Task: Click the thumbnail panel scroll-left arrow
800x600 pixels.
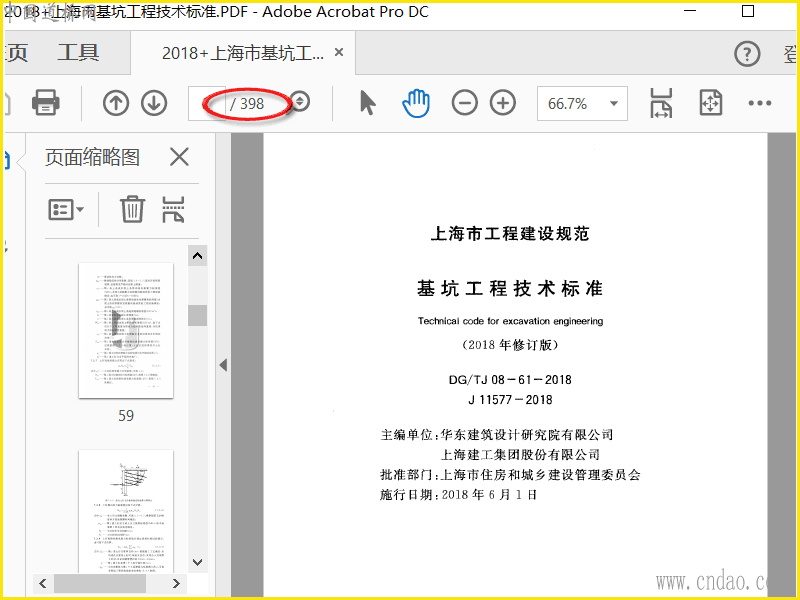Action: pos(43,583)
